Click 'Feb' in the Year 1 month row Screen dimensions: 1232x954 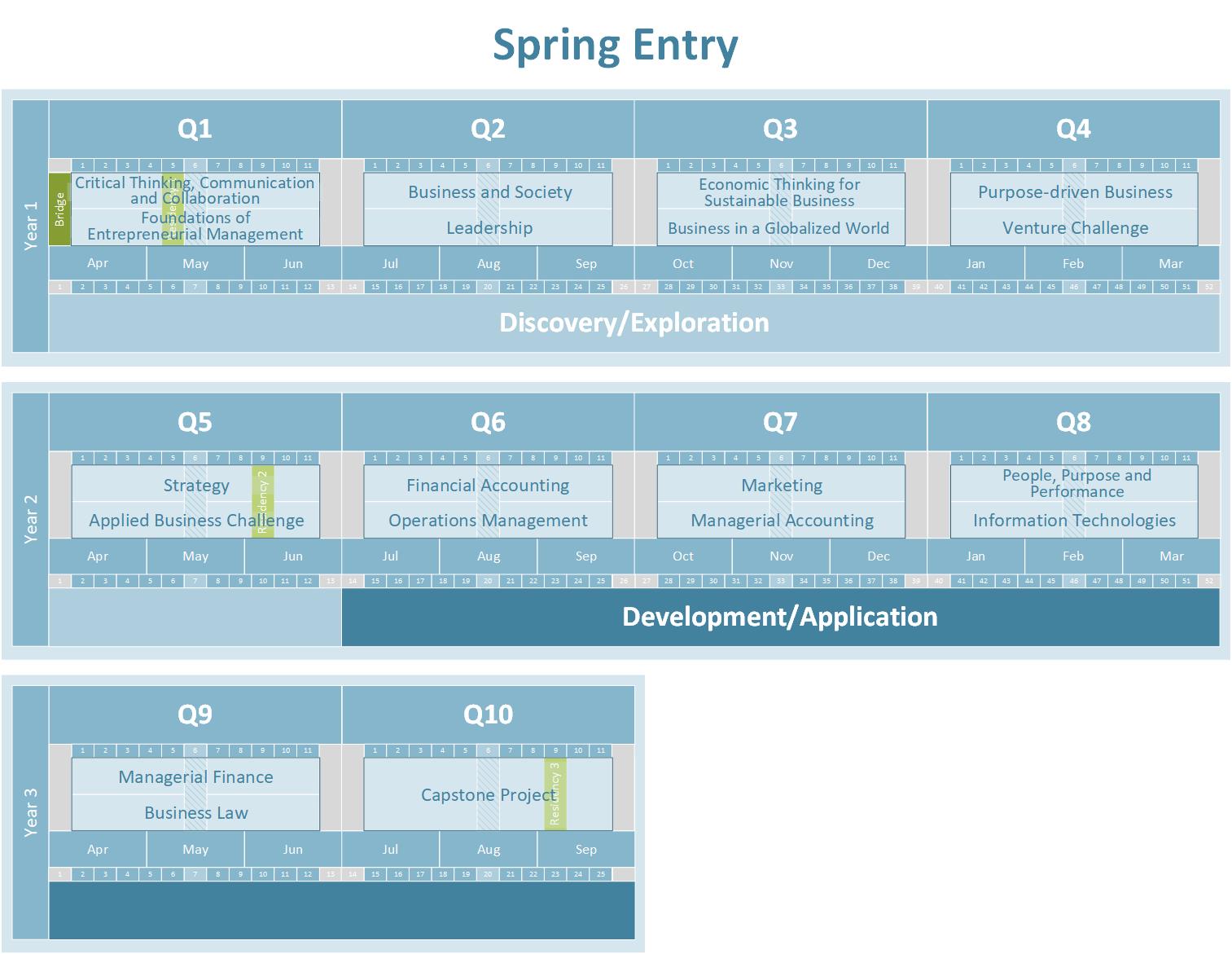pos(1073,263)
